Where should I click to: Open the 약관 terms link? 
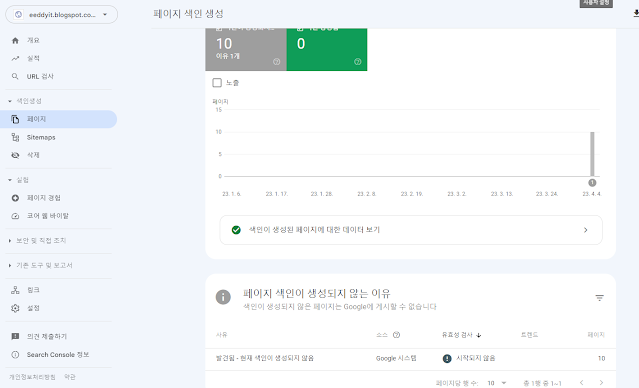70,377
